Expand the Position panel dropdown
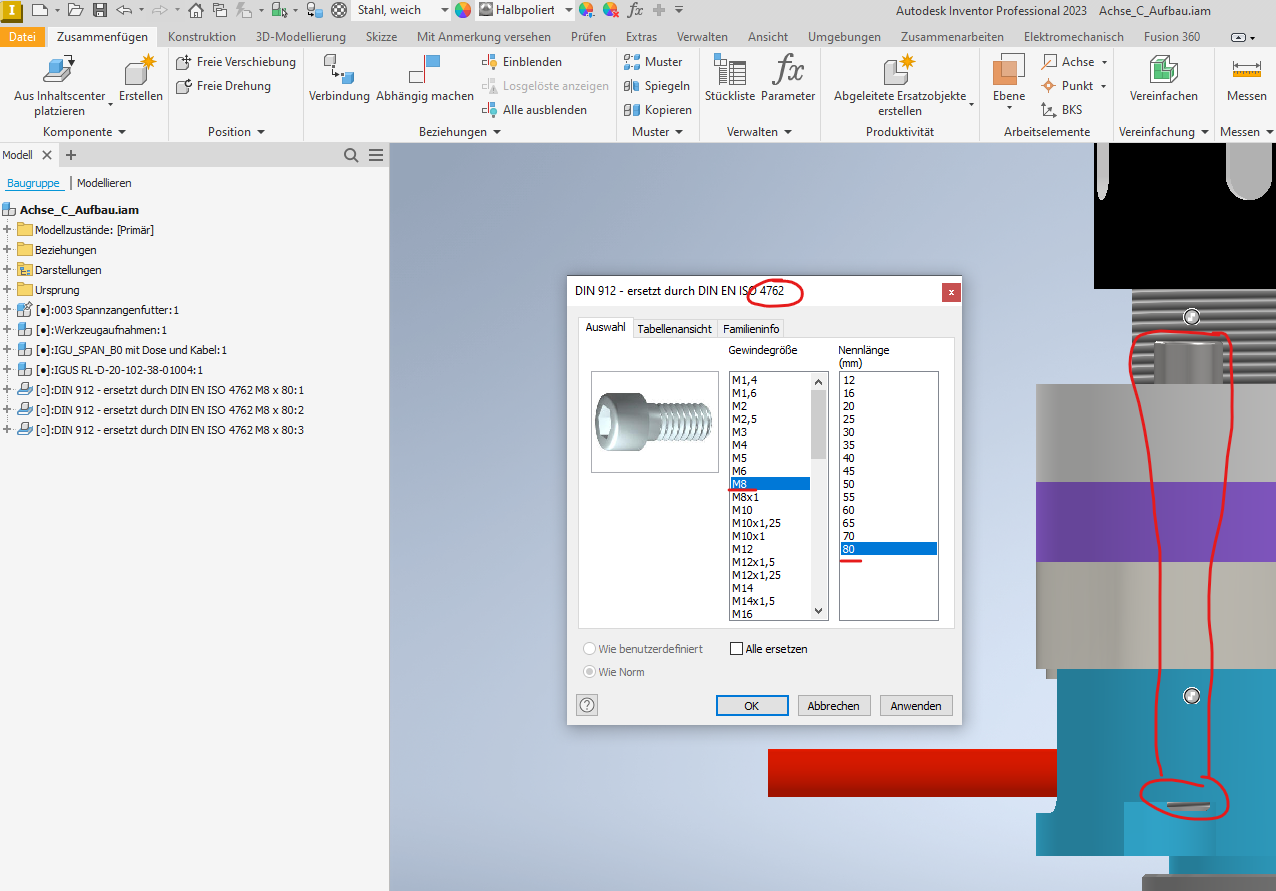1276x891 pixels. [261, 132]
